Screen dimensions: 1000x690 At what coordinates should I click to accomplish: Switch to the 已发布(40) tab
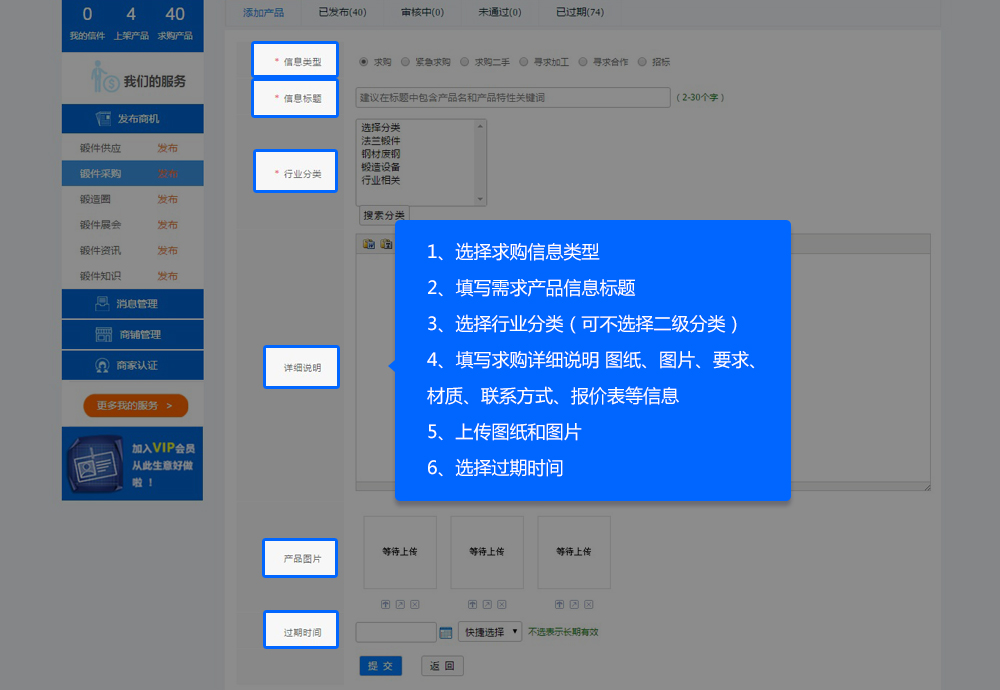(x=342, y=13)
